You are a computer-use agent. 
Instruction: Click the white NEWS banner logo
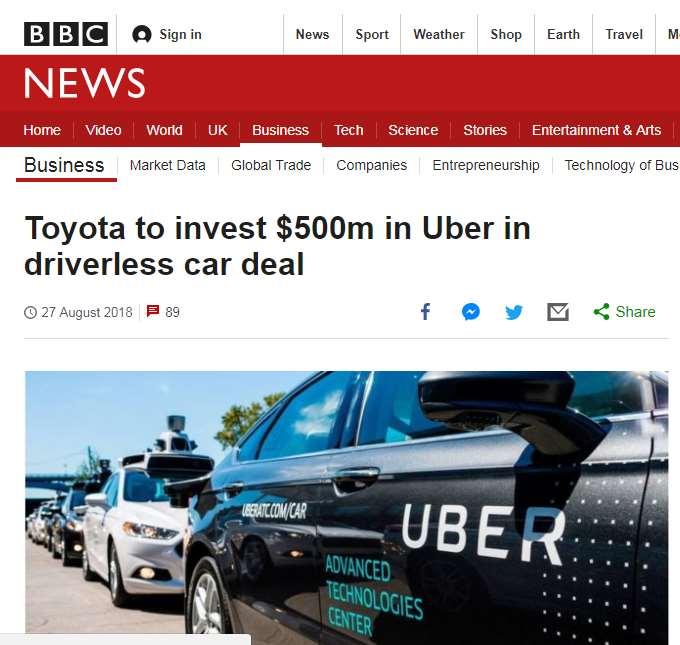(x=85, y=83)
